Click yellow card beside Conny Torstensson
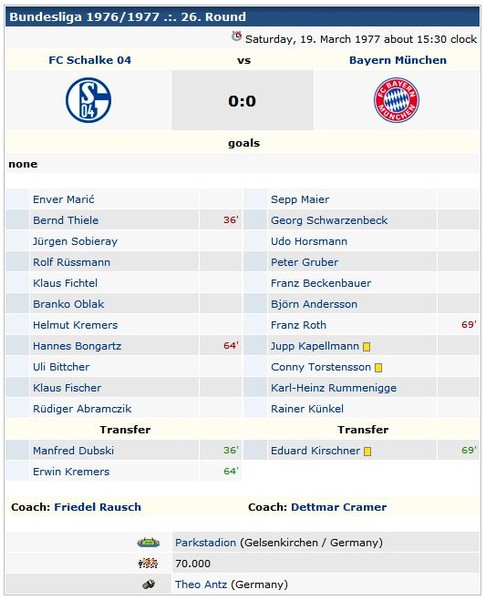Viewport: 485px width, 599px height. coord(378,368)
